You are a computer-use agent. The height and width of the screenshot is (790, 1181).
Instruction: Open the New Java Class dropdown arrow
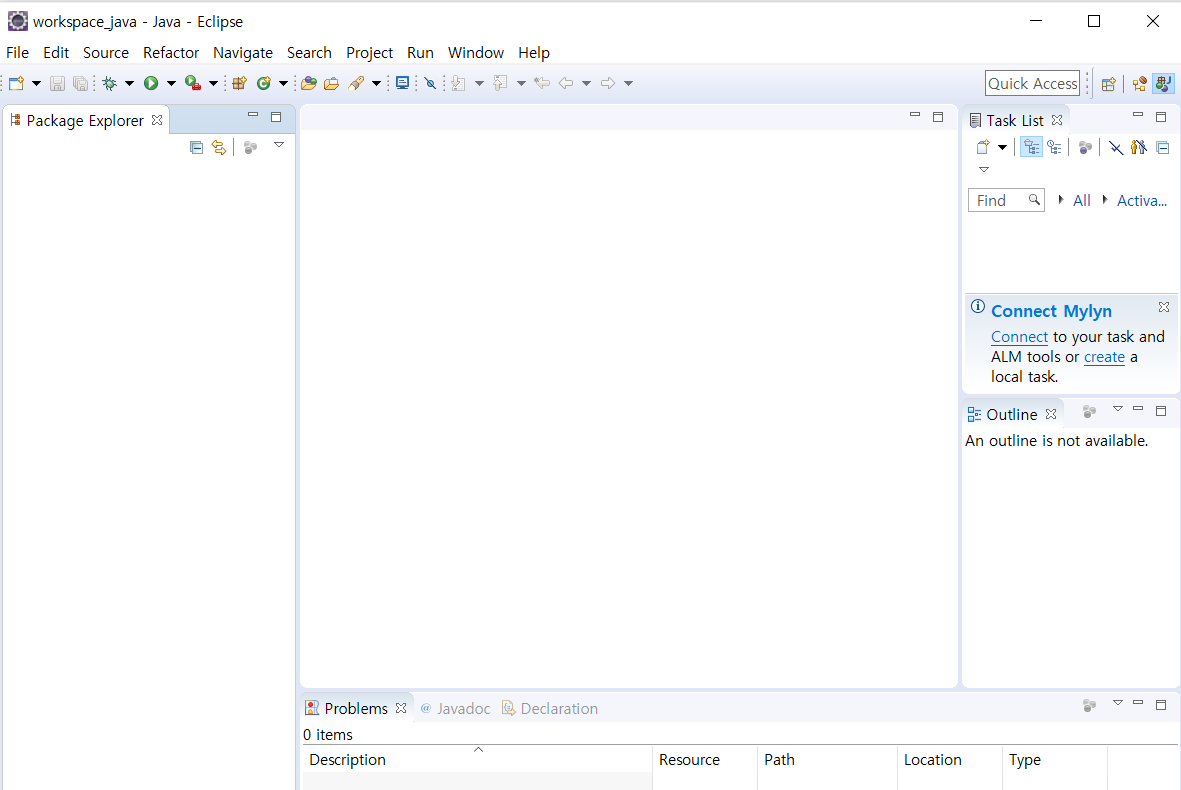(x=283, y=84)
